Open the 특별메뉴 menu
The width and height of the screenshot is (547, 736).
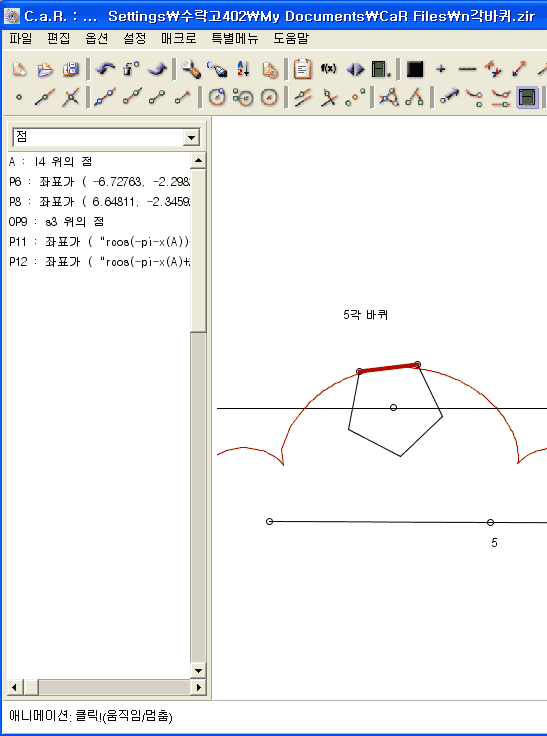point(235,38)
